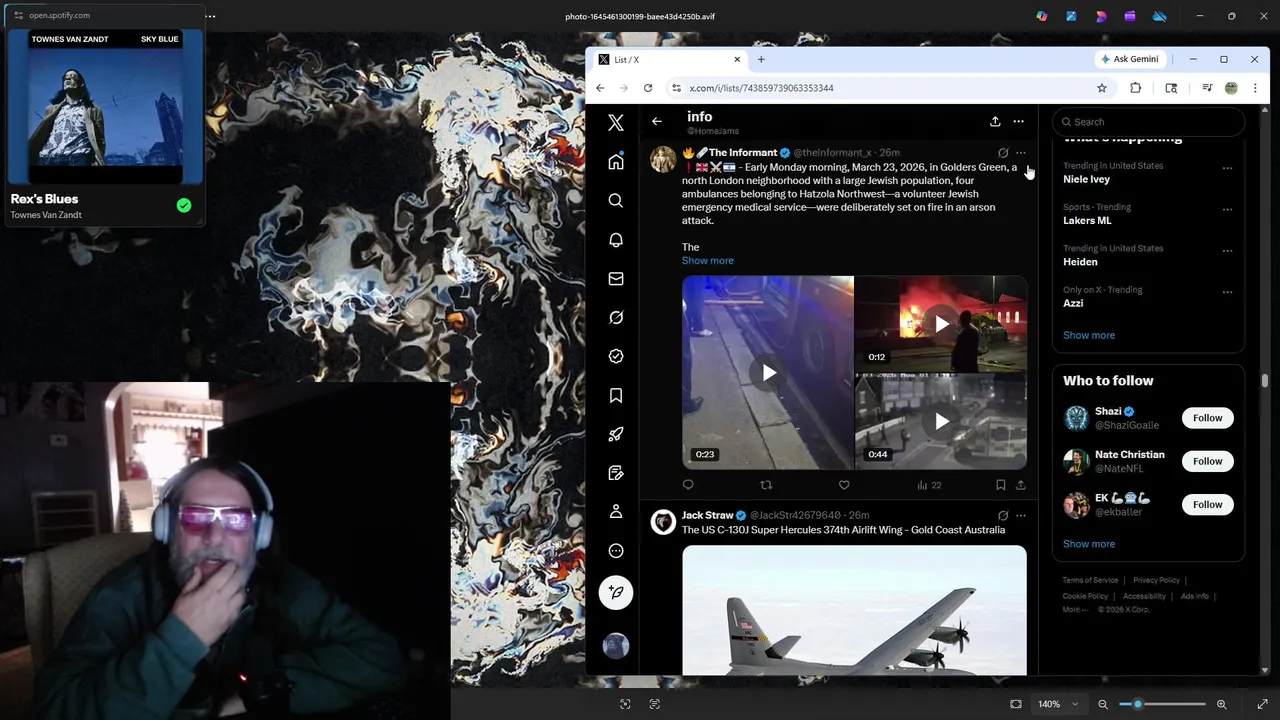Screen dimensions: 1280x720
Task: Go to Home in X sidebar
Action: tap(616, 162)
